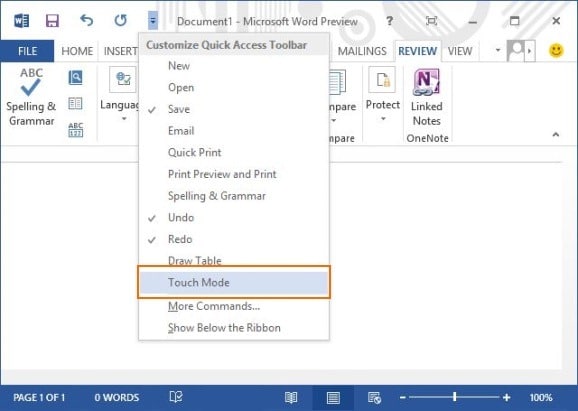Click the proofing errors book icon
The height and width of the screenshot is (411, 578).
(x=176, y=397)
